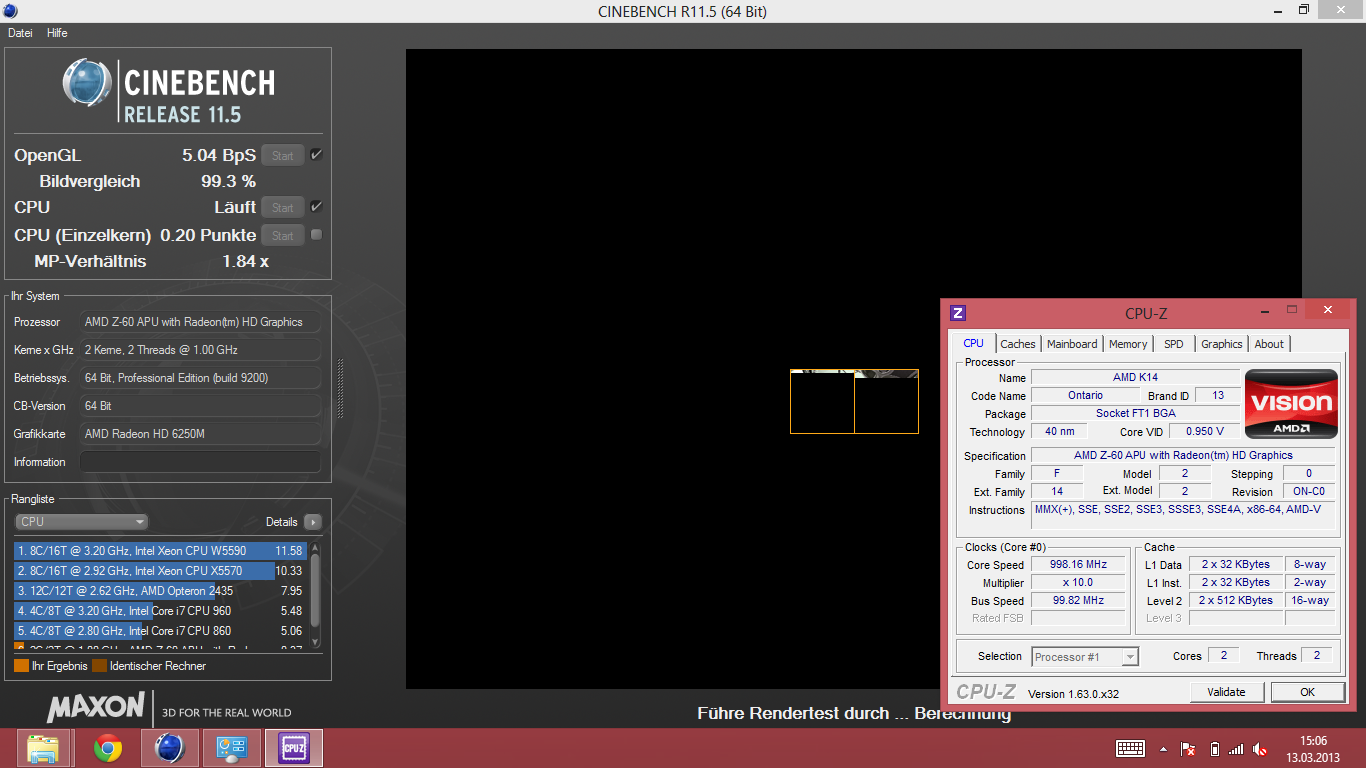
Task: Click the Bus Speed value 99.82 MHz
Action: [x=1078, y=601]
